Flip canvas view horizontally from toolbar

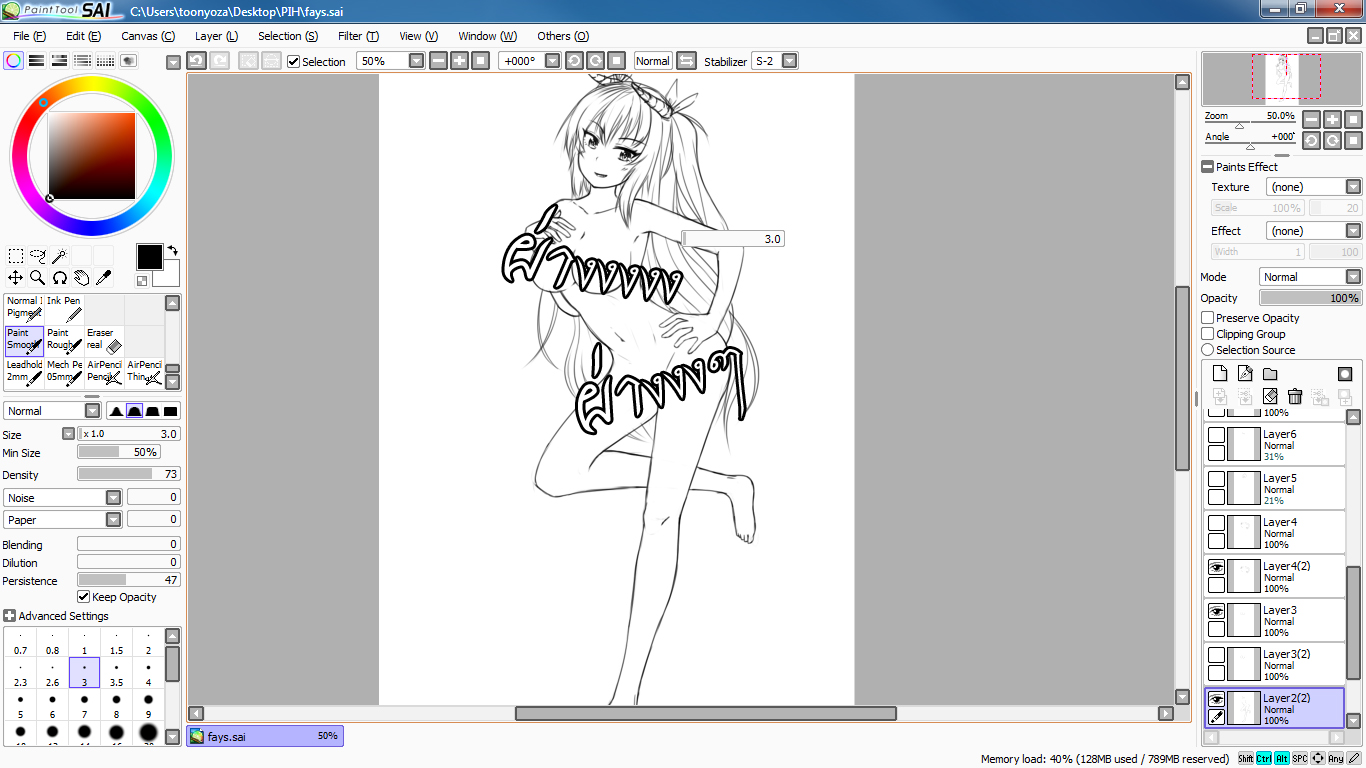pyautogui.click(x=686, y=61)
